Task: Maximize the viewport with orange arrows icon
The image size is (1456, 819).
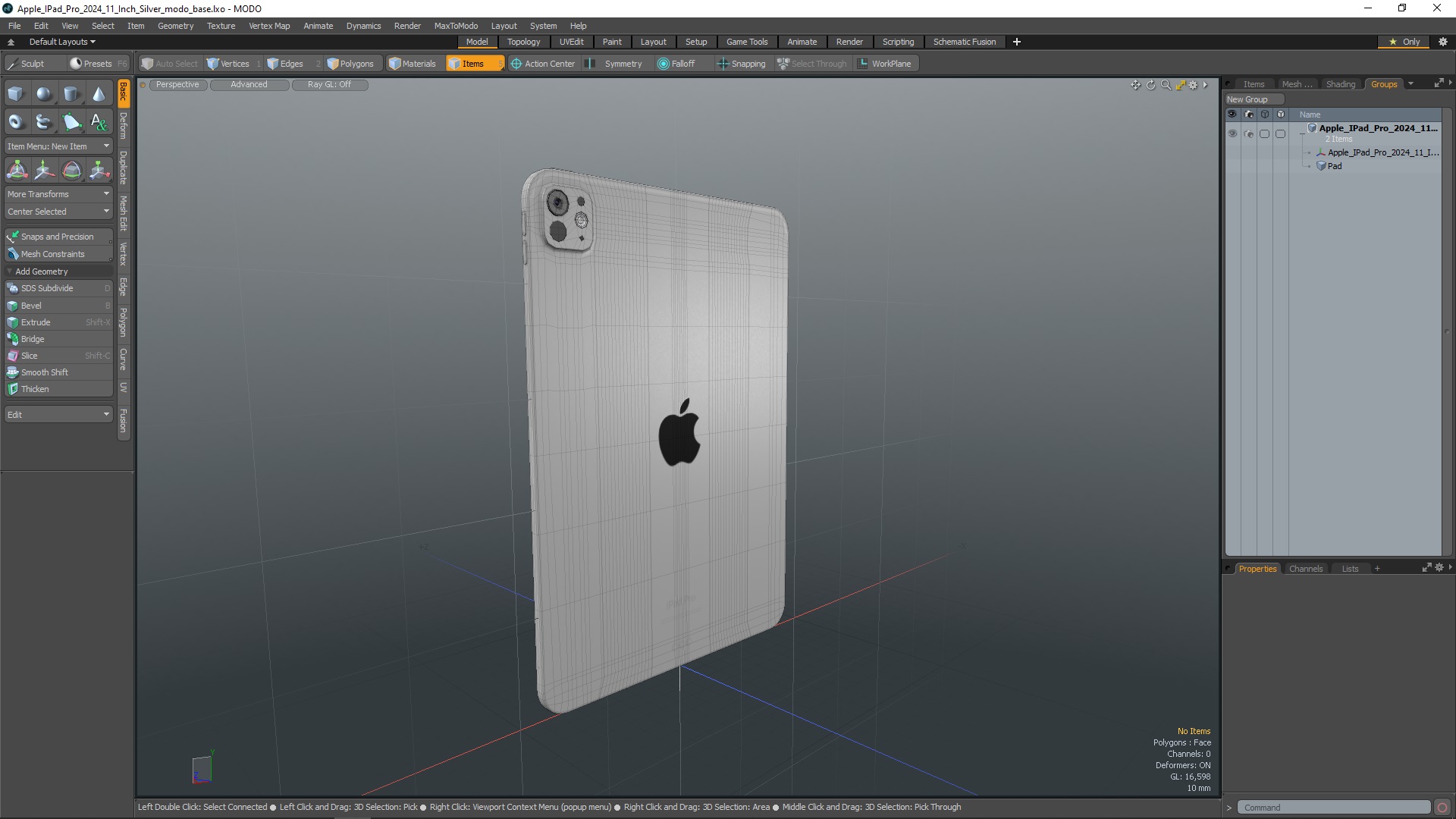Action: tap(1180, 85)
